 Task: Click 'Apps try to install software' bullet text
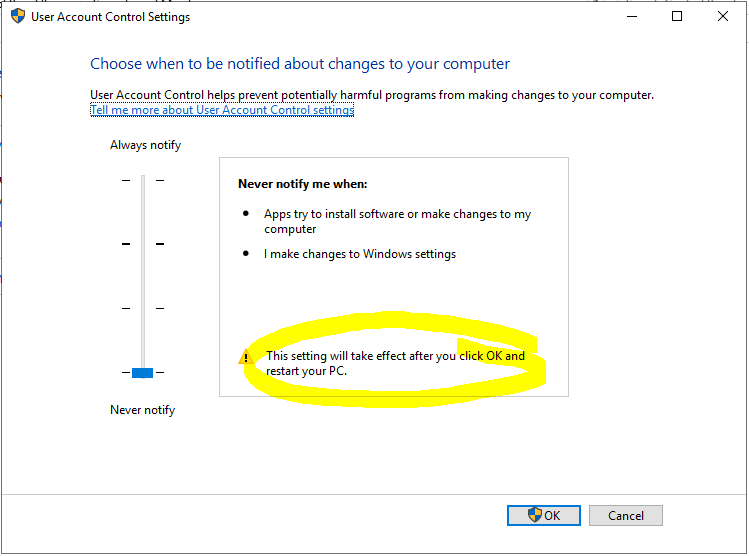tap(397, 221)
